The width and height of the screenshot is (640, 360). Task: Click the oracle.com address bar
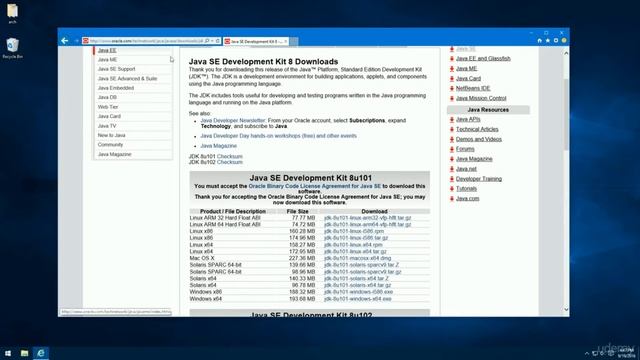146,41
